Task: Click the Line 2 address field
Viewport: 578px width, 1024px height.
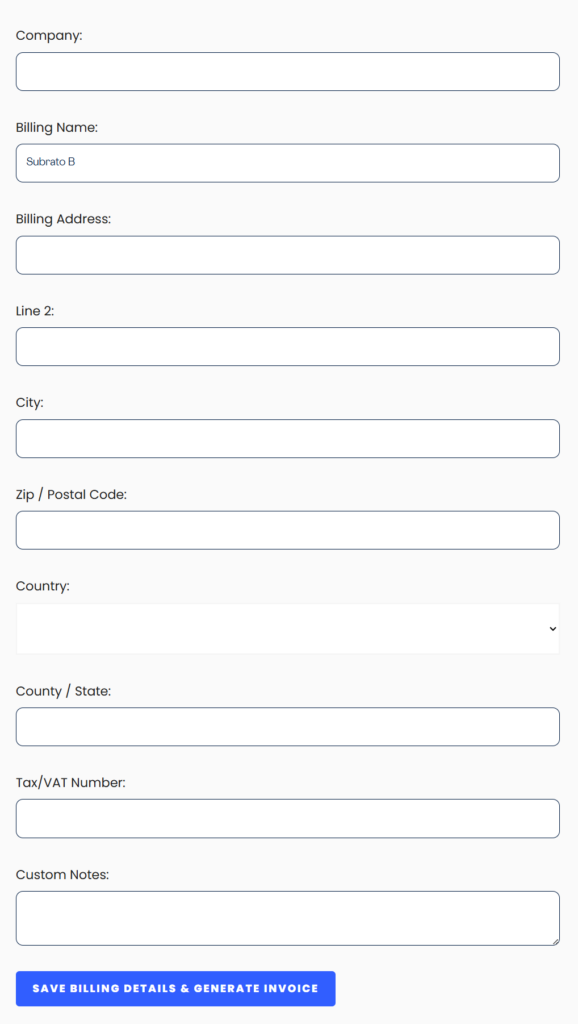Action: tap(287, 346)
